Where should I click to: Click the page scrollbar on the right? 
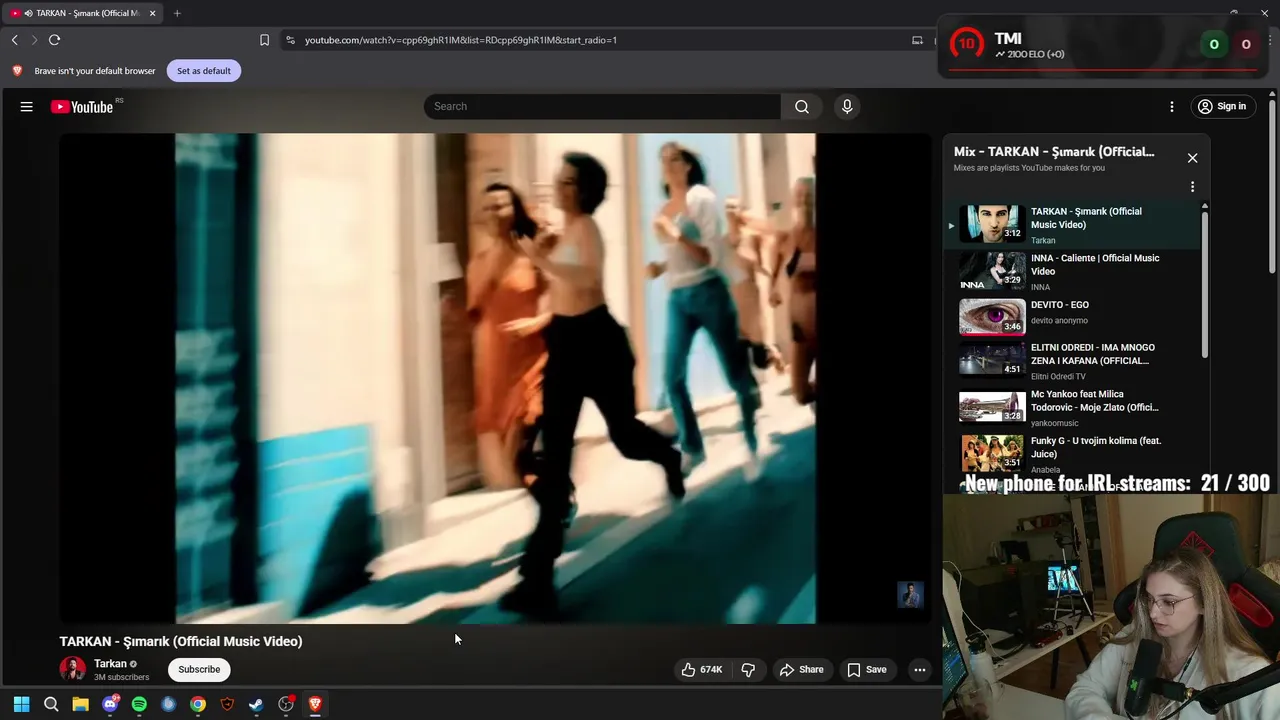click(x=1272, y=185)
